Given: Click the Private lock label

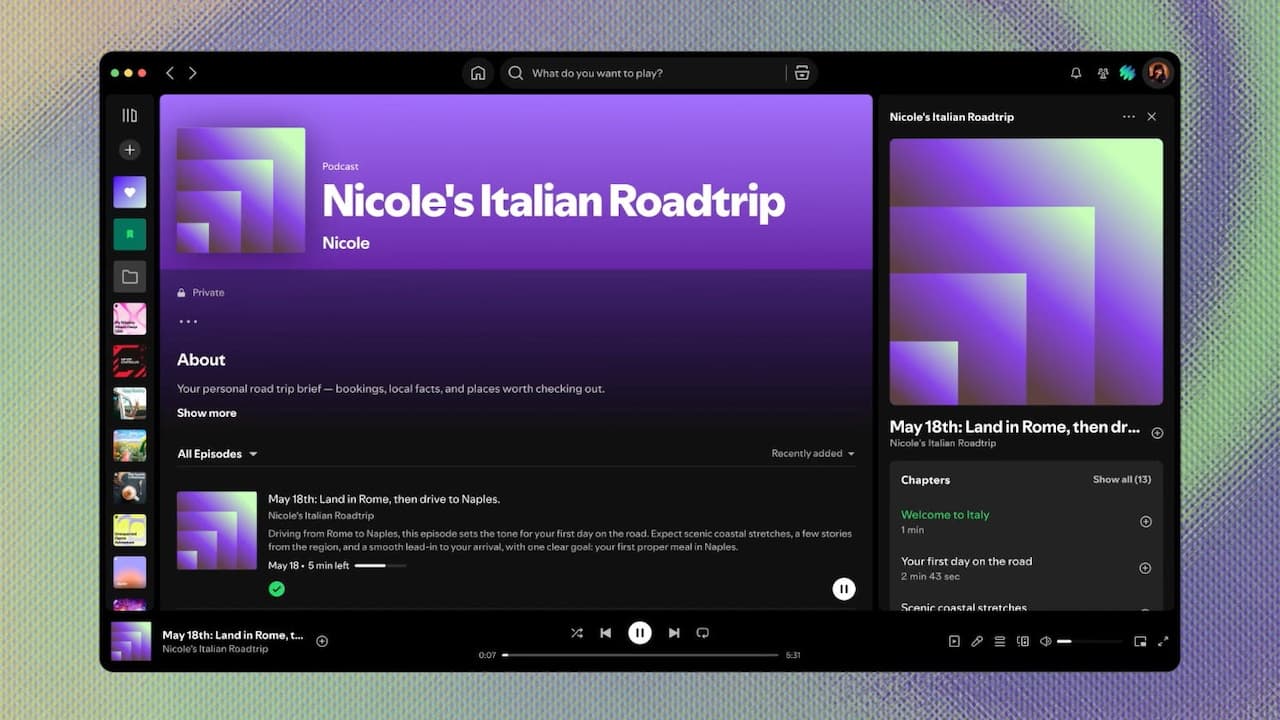Looking at the screenshot, I should [201, 293].
